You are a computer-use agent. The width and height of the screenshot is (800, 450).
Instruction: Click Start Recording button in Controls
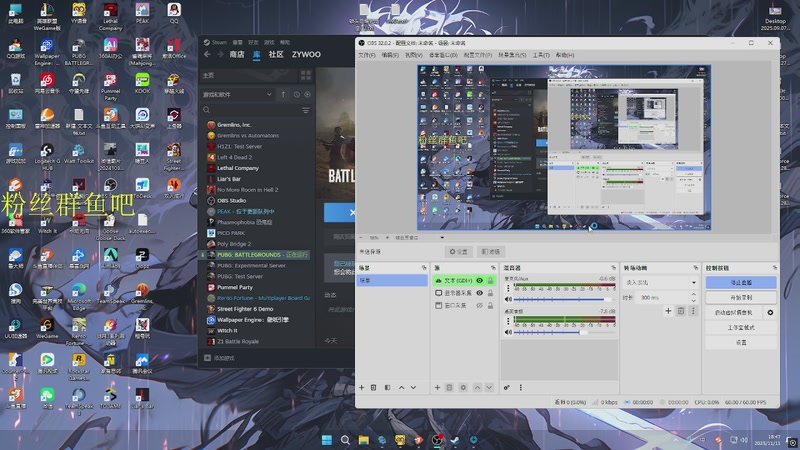(741, 297)
